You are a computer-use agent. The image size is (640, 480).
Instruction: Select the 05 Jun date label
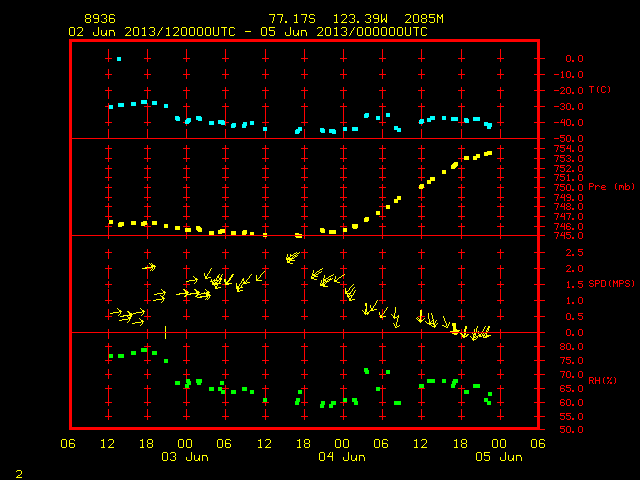[x=499, y=456]
